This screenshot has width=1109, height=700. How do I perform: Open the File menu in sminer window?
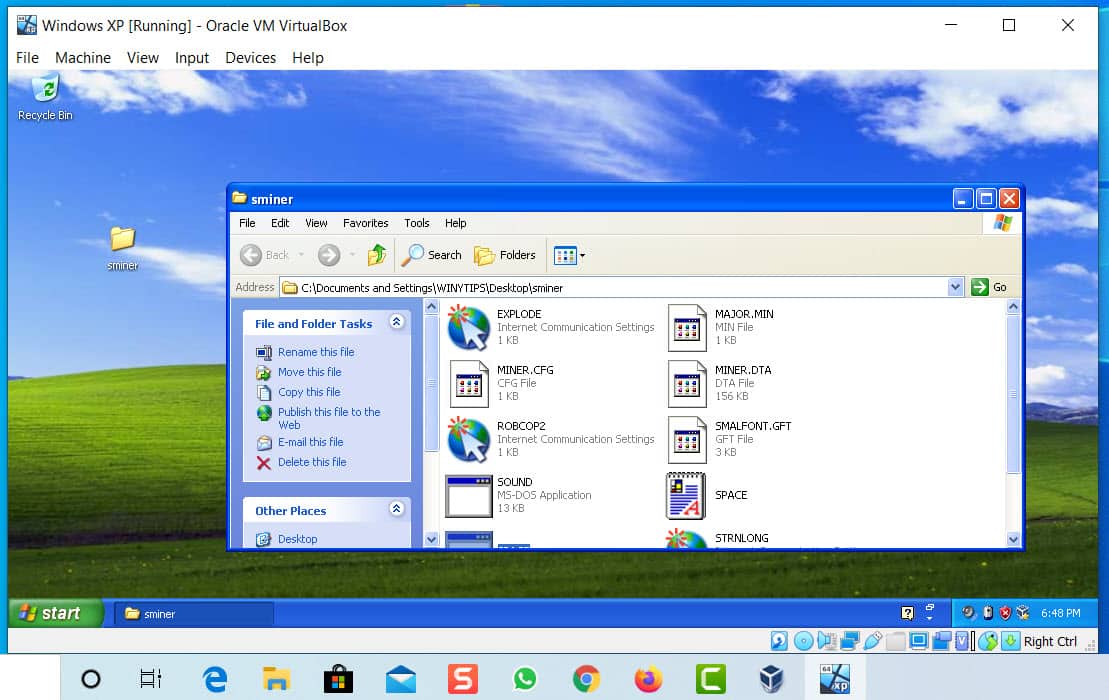pyautogui.click(x=247, y=223)
